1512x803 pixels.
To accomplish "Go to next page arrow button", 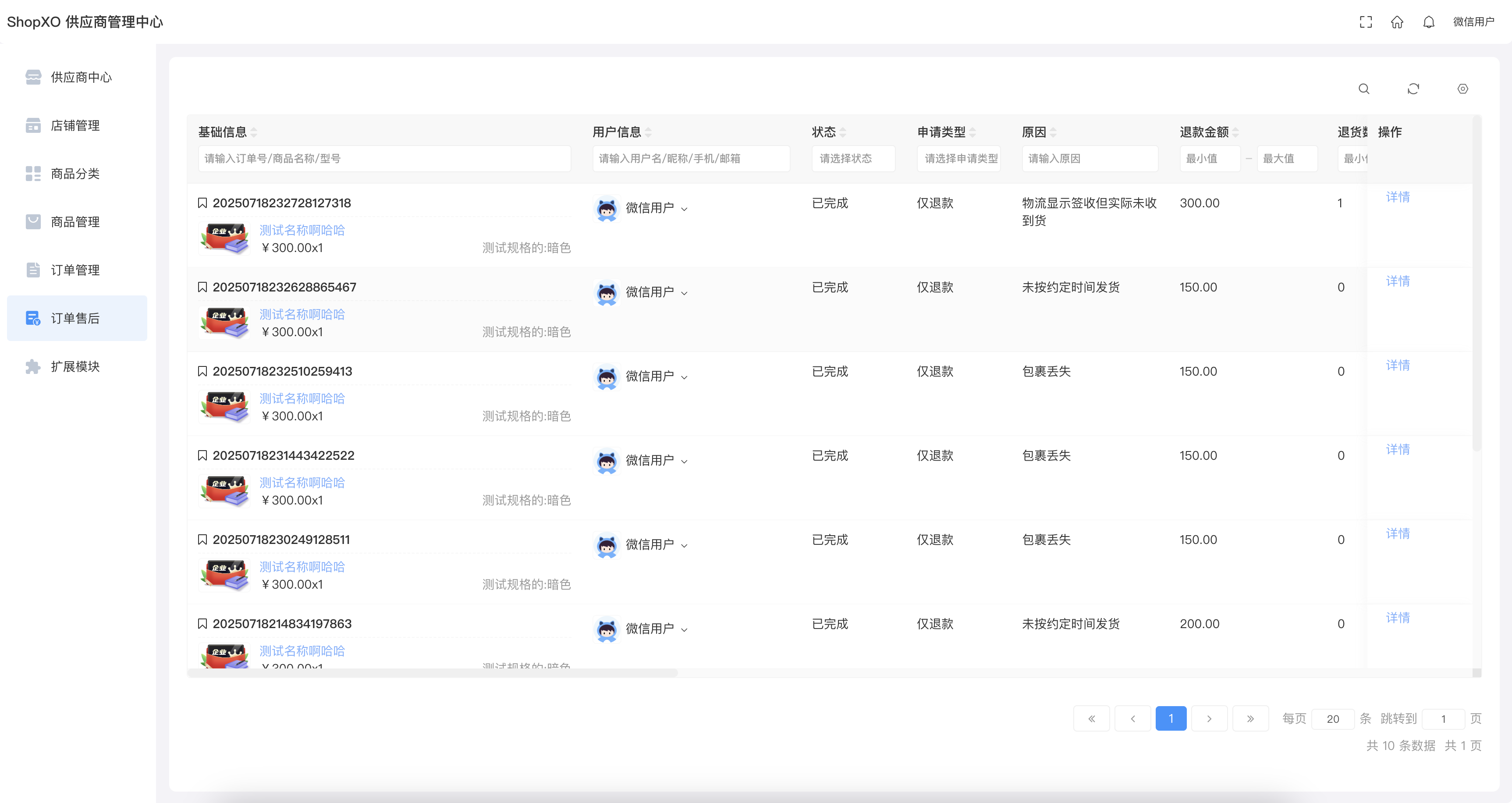I will [1209, 718].
